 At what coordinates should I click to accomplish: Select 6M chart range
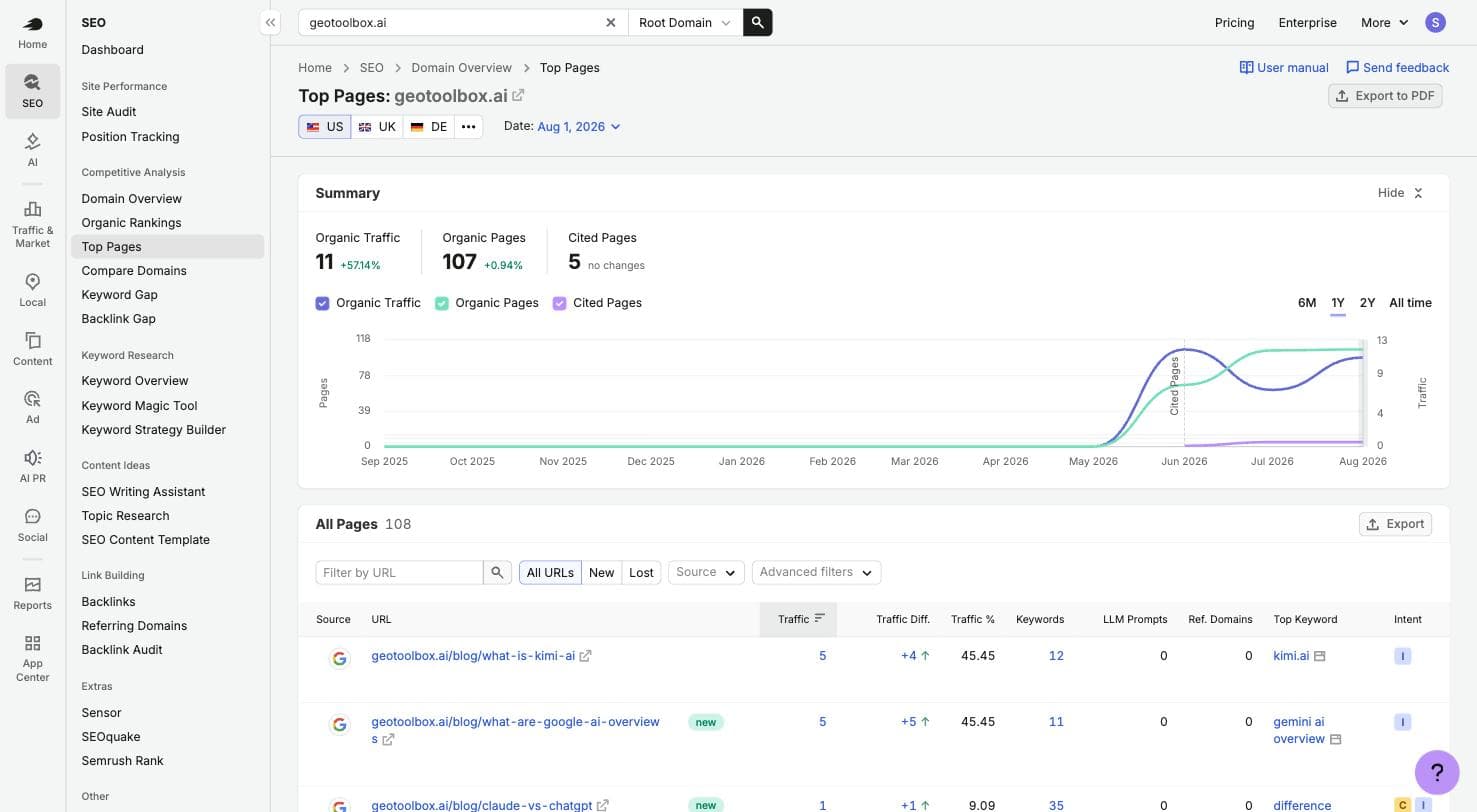click(x=1306, y=302)
